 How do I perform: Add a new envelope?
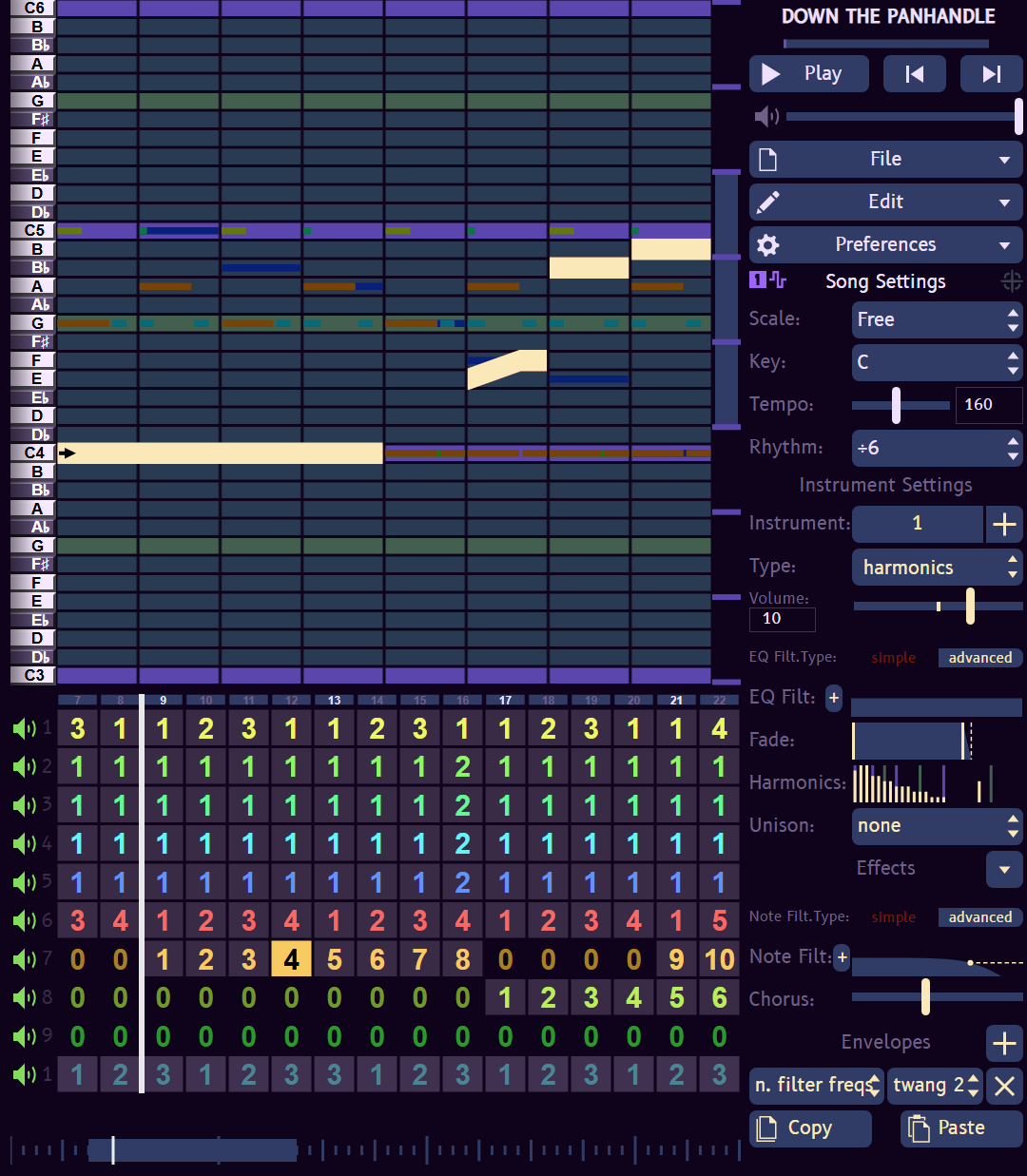pyautogui.click(x=1004, y=1043)
